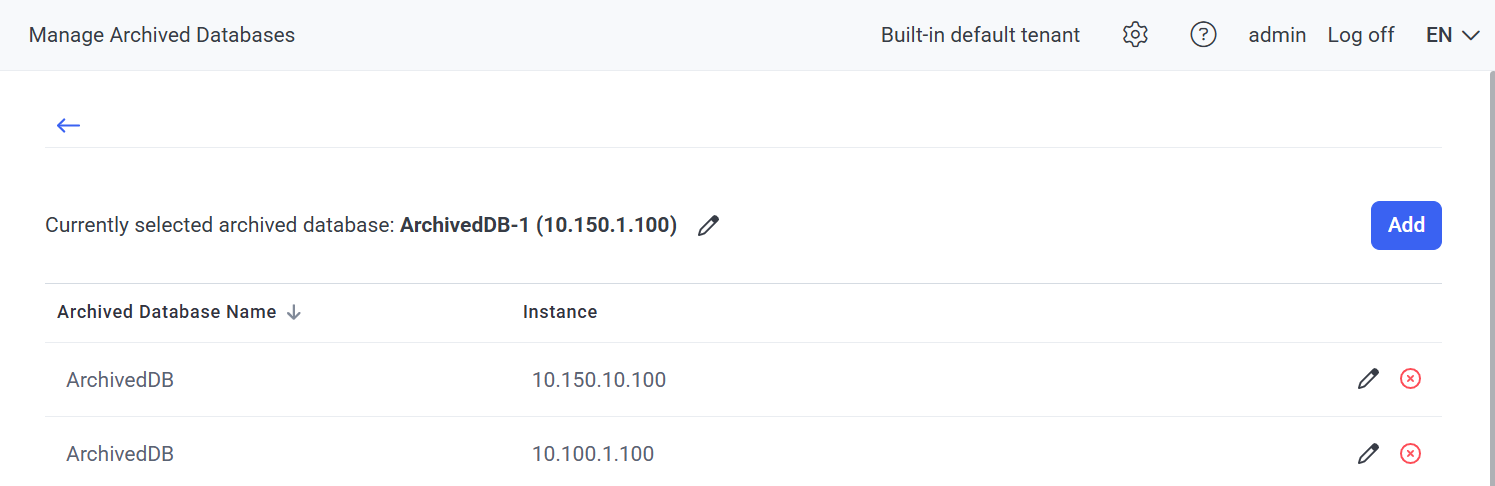
Task: Click the 10.150.10.100 instance cell
Action: click(x=598, y=380)
